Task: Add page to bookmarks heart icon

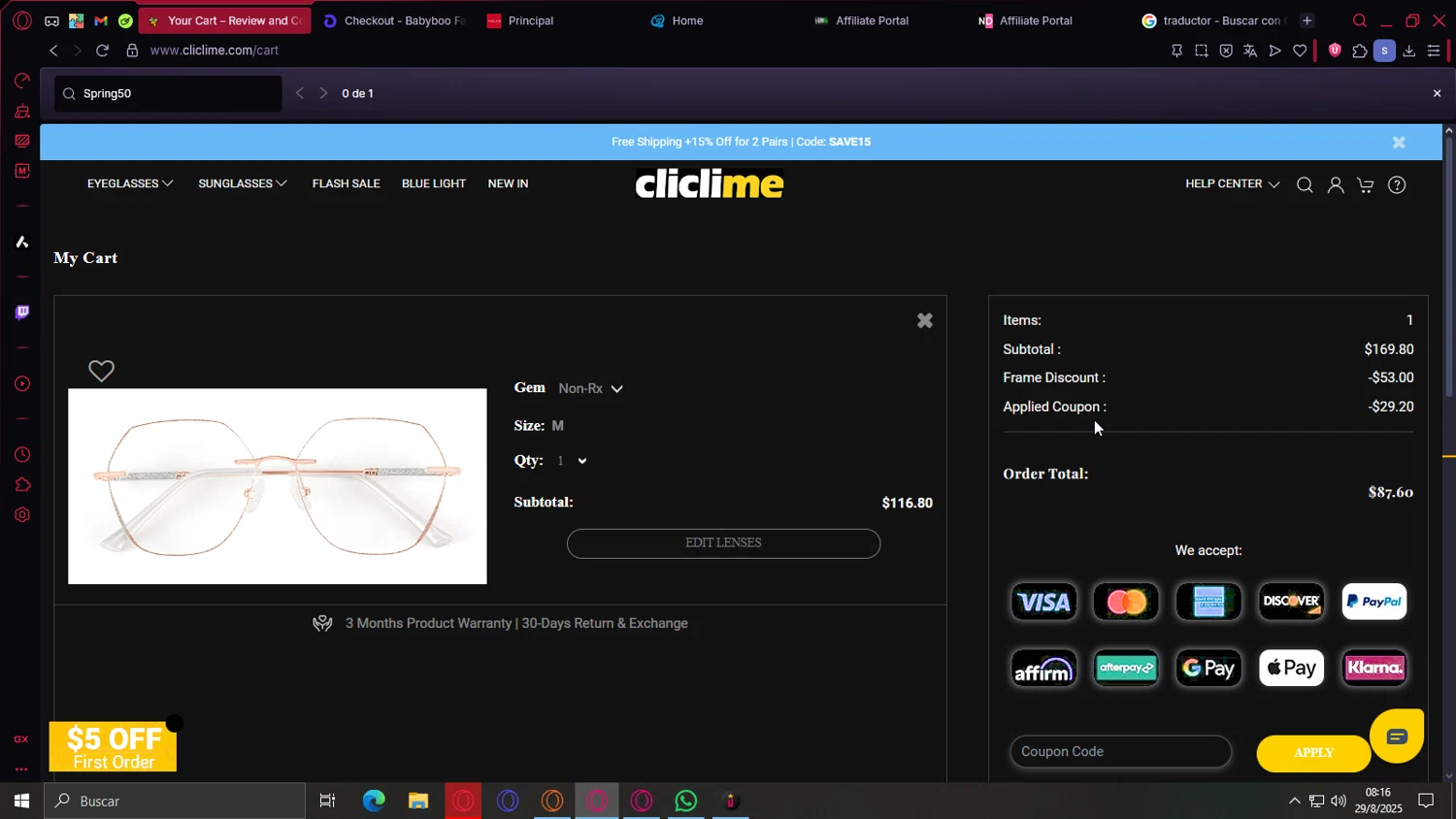Action: click(1300, 50)
